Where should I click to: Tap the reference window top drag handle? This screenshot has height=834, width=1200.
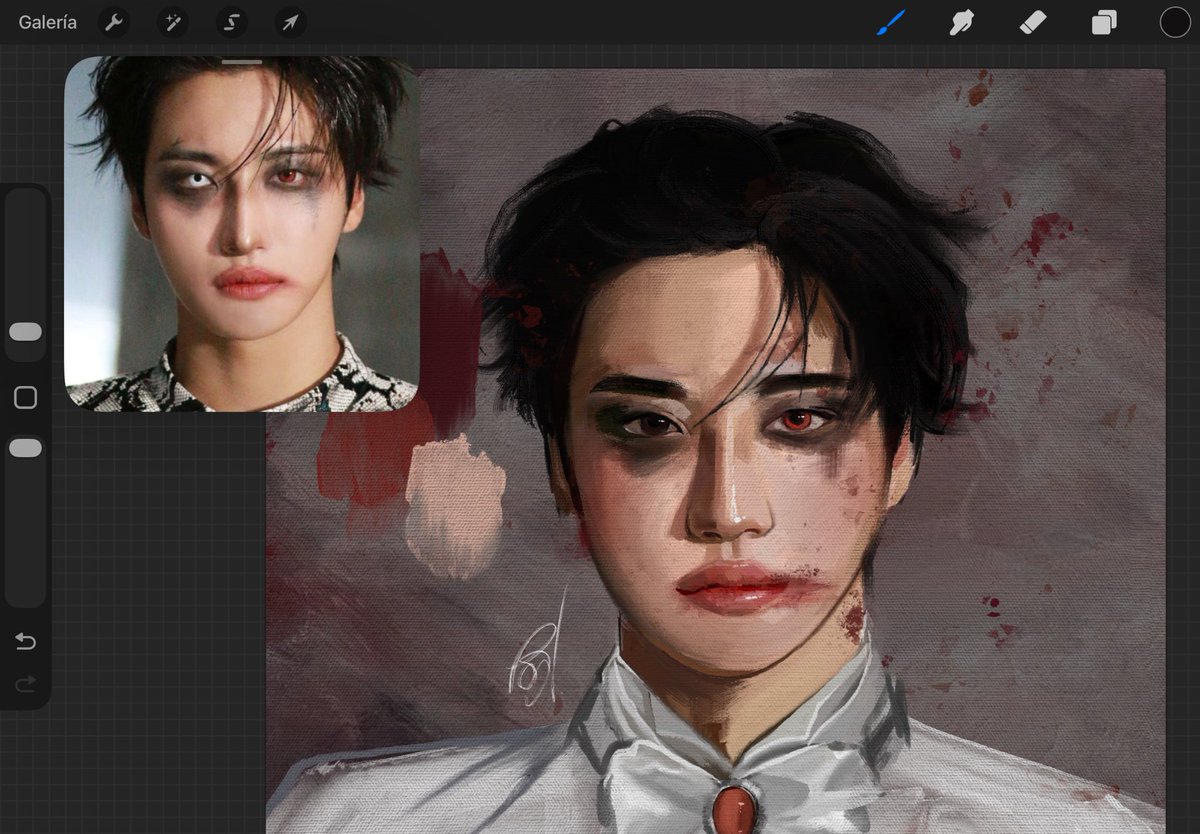(242, 62)
